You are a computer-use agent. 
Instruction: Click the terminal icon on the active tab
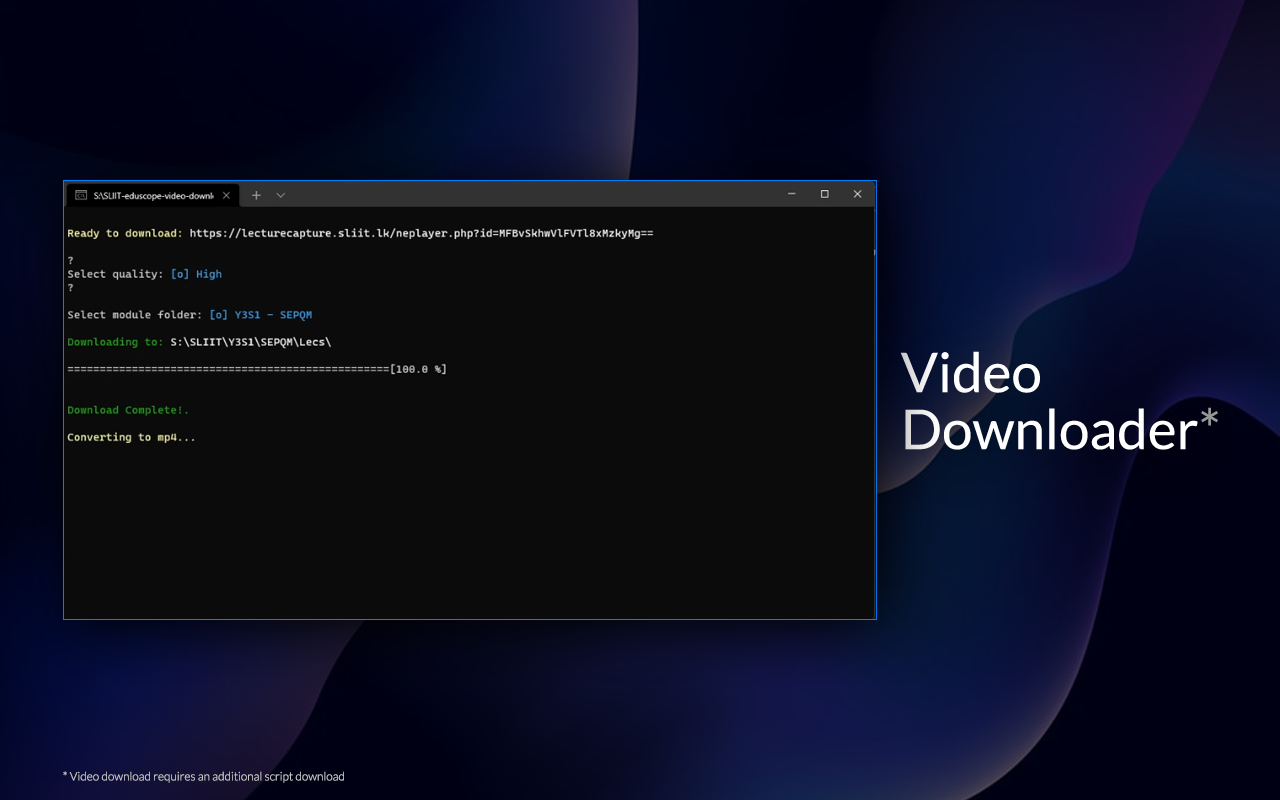pos(81,195)
